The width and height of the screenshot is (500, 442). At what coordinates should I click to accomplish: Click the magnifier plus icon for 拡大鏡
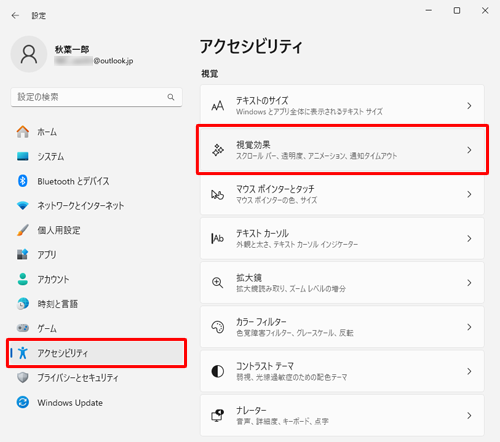[x=218, y=283]
